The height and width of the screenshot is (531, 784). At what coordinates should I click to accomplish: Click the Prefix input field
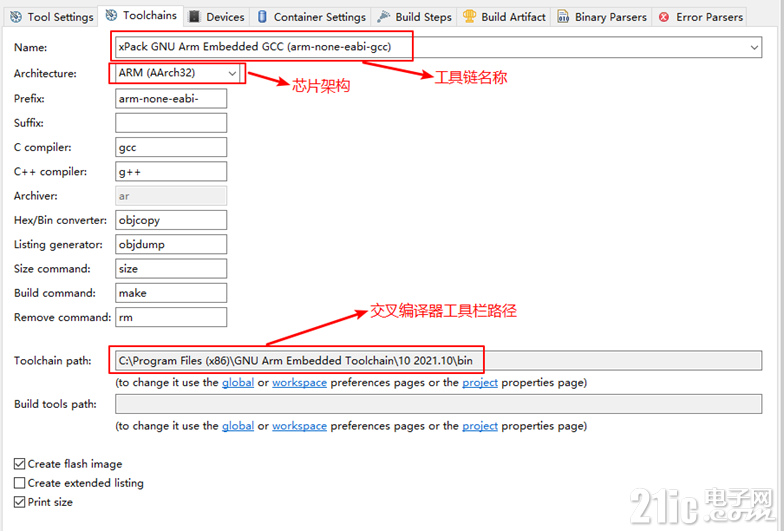[x=171, y=98]
